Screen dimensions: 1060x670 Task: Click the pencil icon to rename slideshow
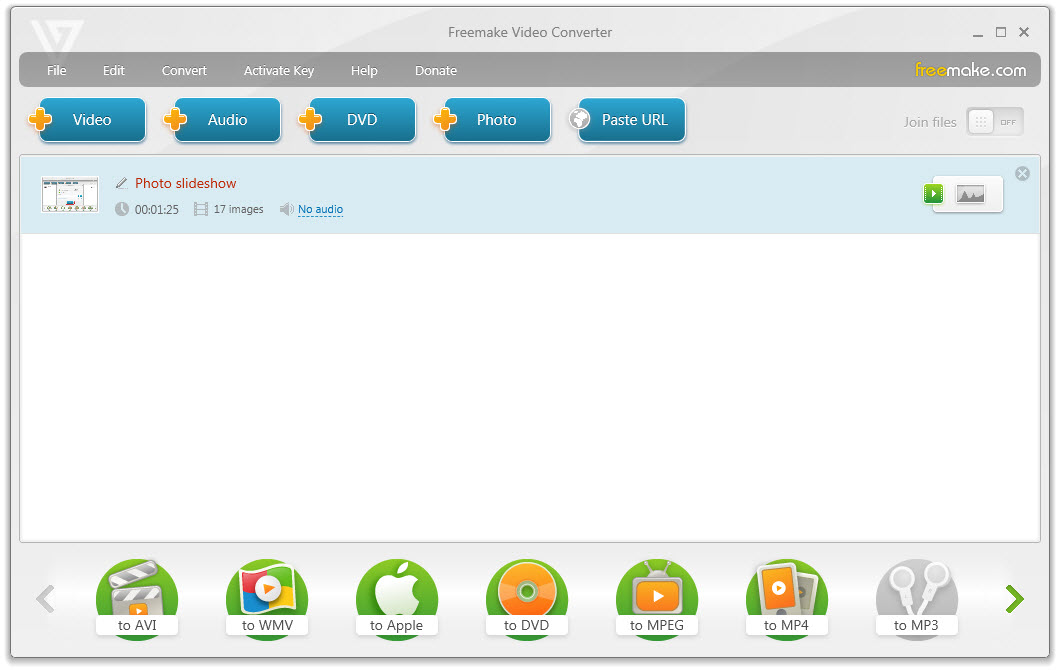click(x=122, y=183)
